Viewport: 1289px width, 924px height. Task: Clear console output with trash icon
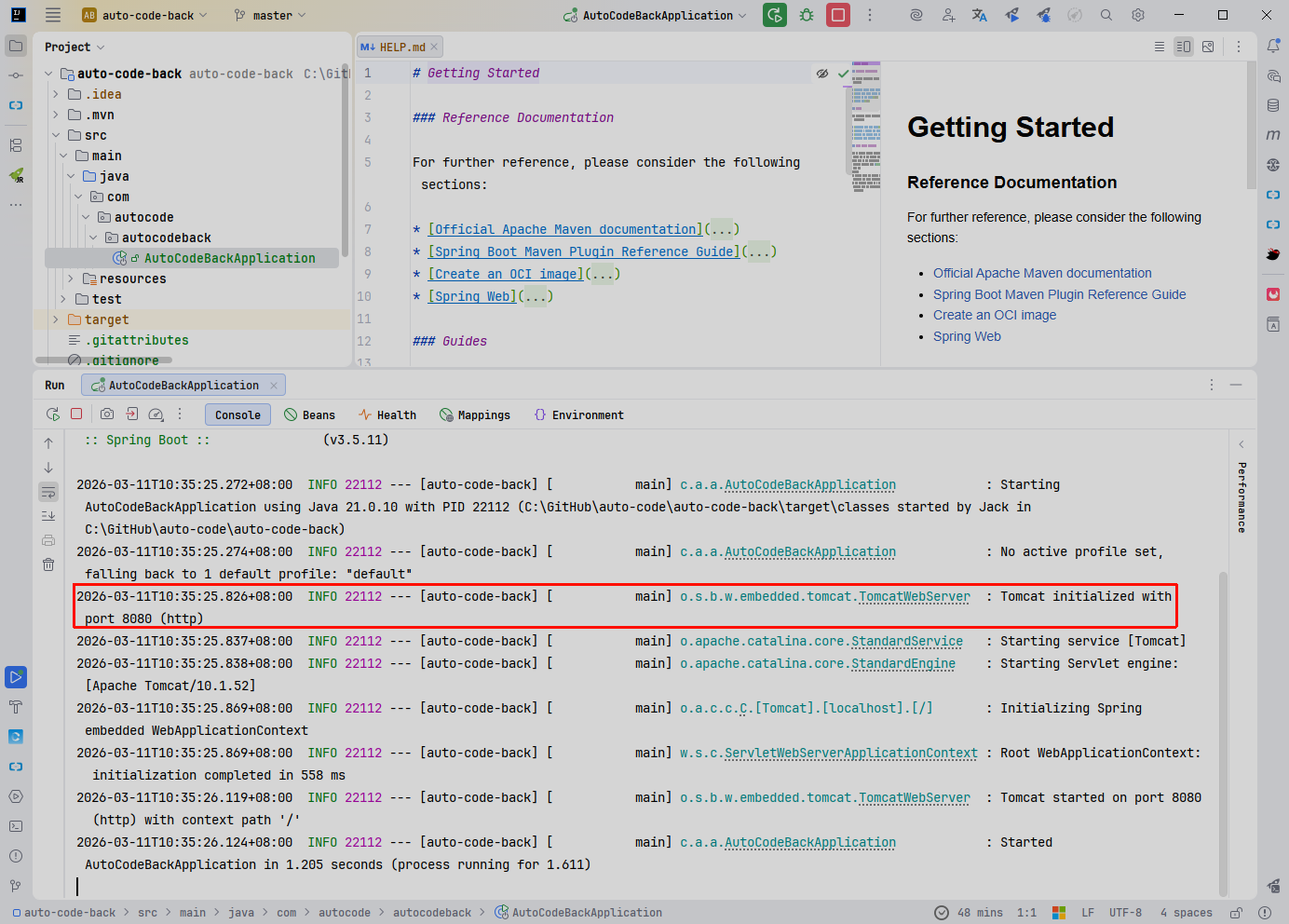coord(48,564)
